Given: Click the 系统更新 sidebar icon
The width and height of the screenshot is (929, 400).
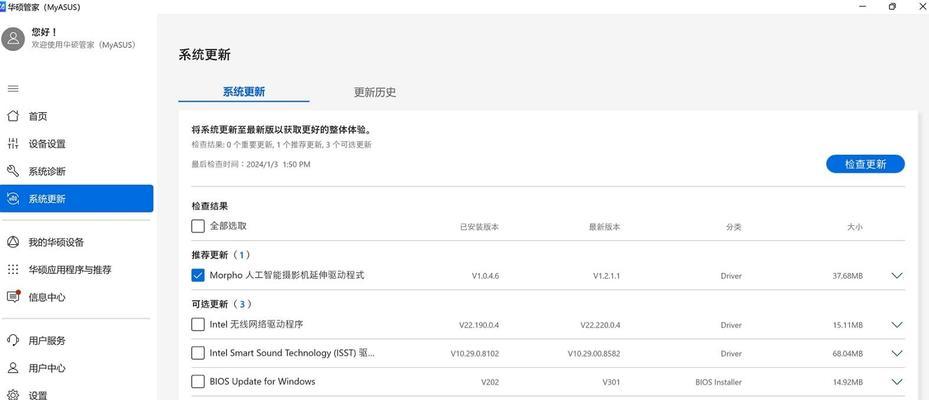Looking at the screenshot, I should click(12, 199).
